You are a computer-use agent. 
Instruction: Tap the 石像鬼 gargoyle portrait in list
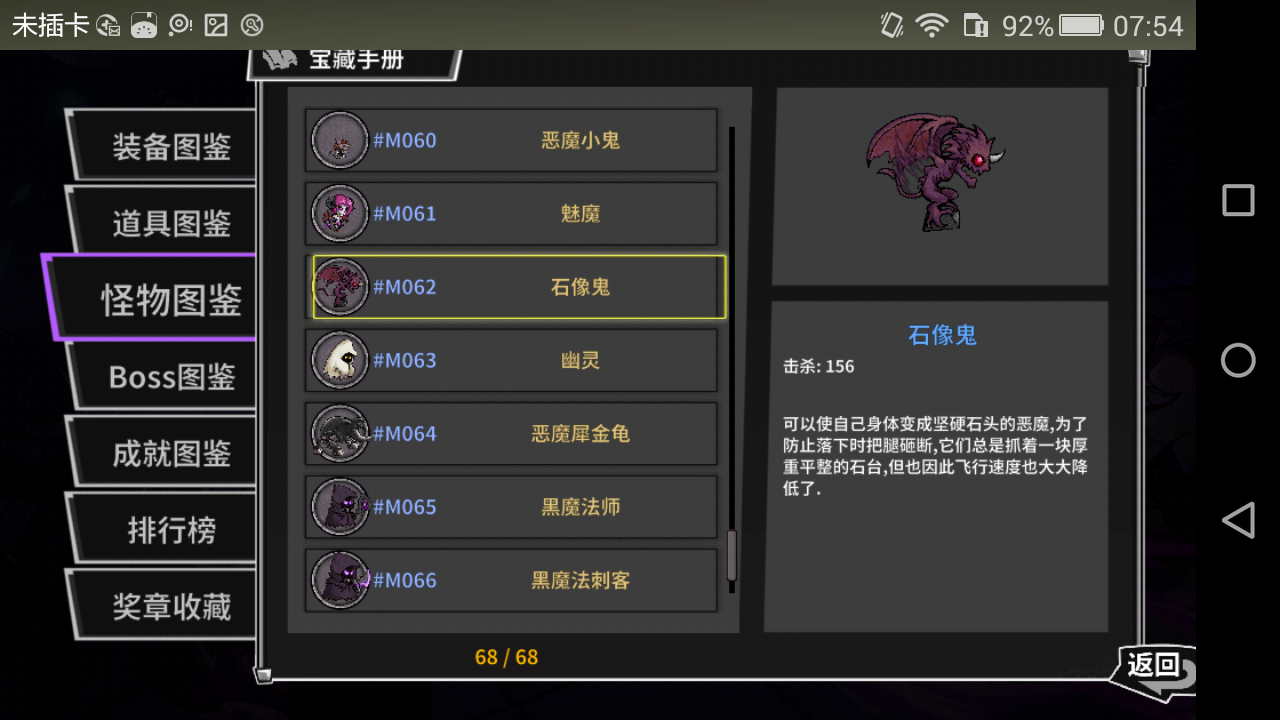click(340, 287)
